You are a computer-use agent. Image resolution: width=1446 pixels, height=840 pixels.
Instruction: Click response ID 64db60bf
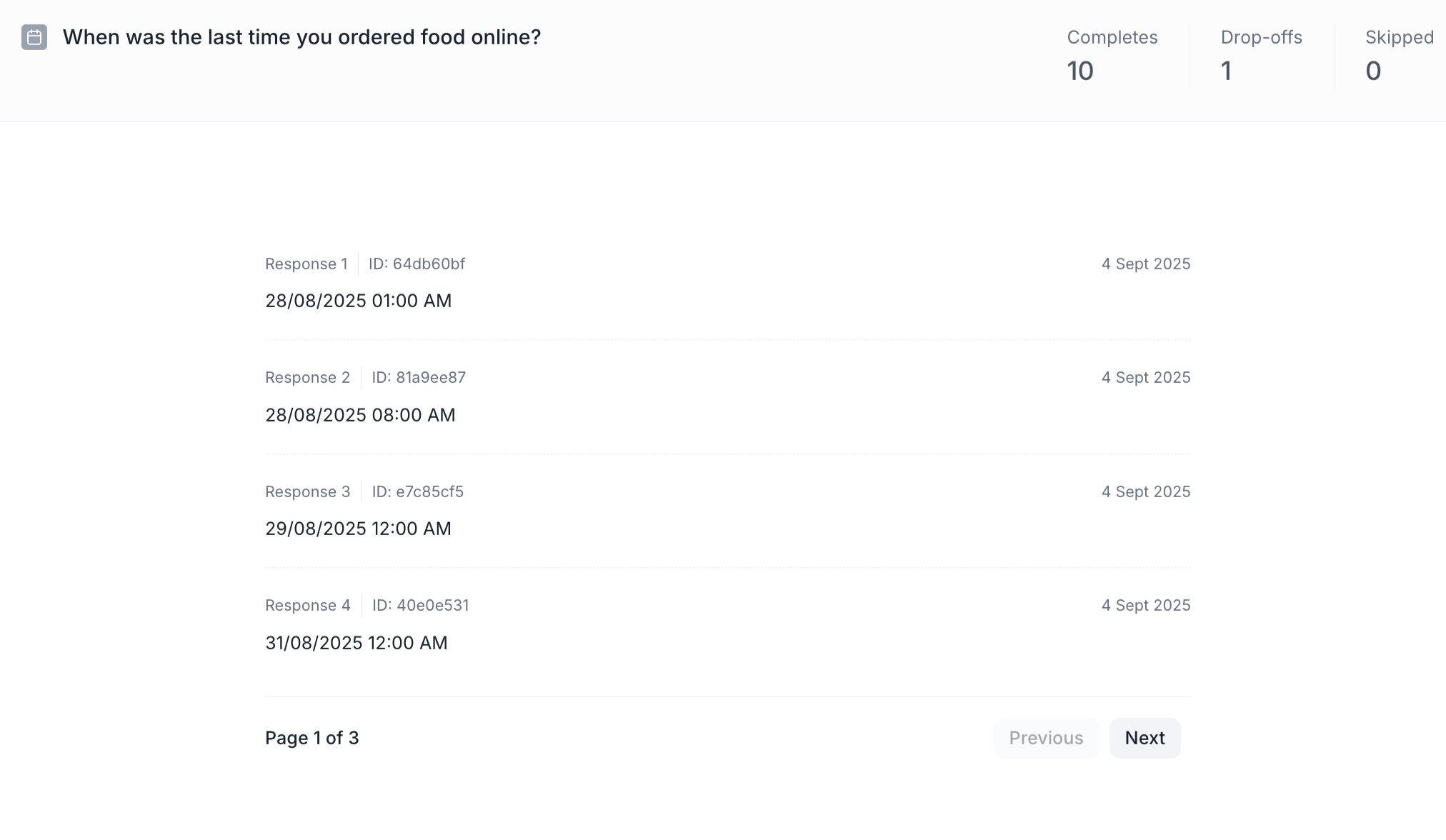[x=417, y=264]
